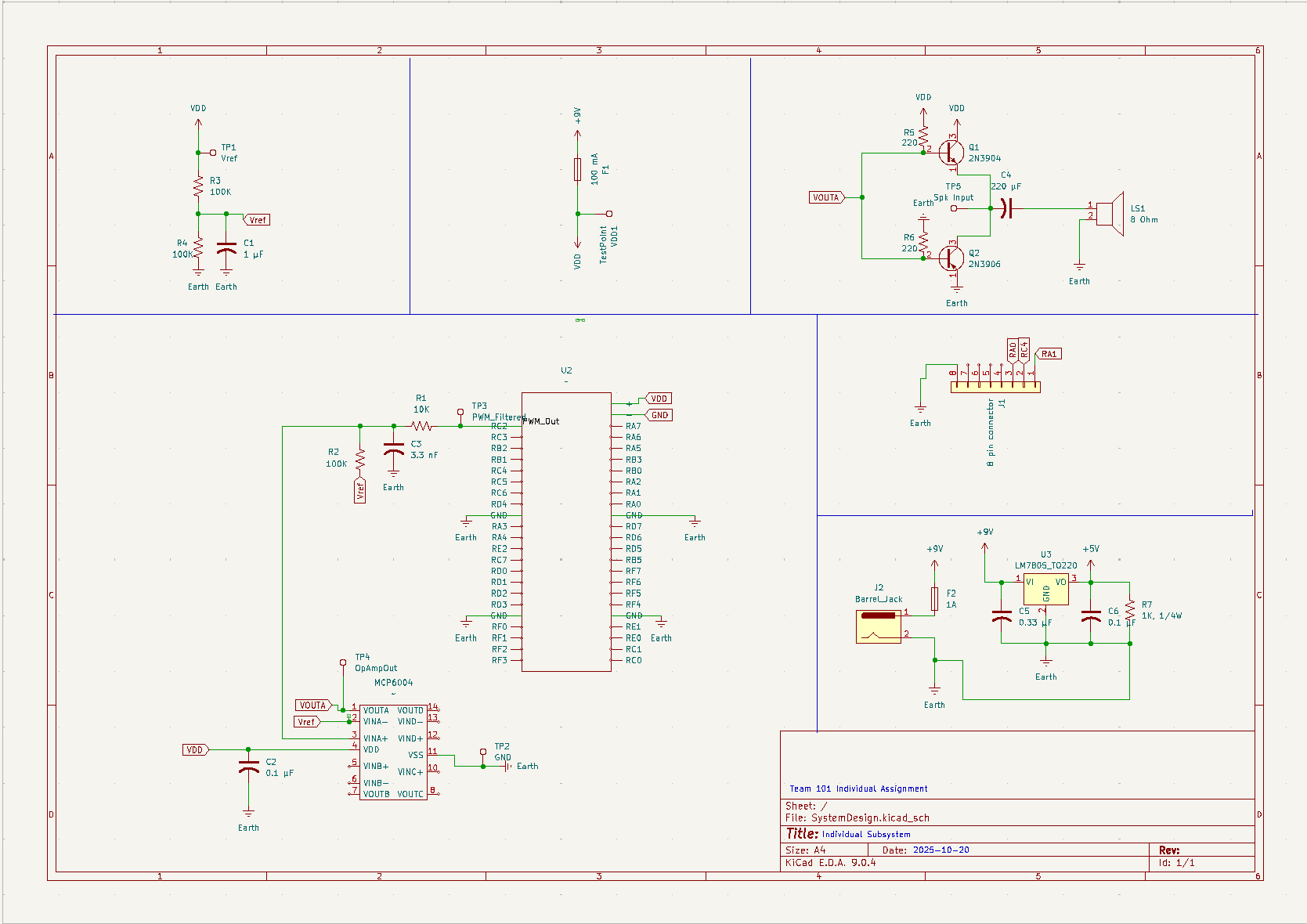Select the TP3 PWM_Filtered test point
Image resolution: width=1307 pixels, height=924 pixels.
click(460, 413)
